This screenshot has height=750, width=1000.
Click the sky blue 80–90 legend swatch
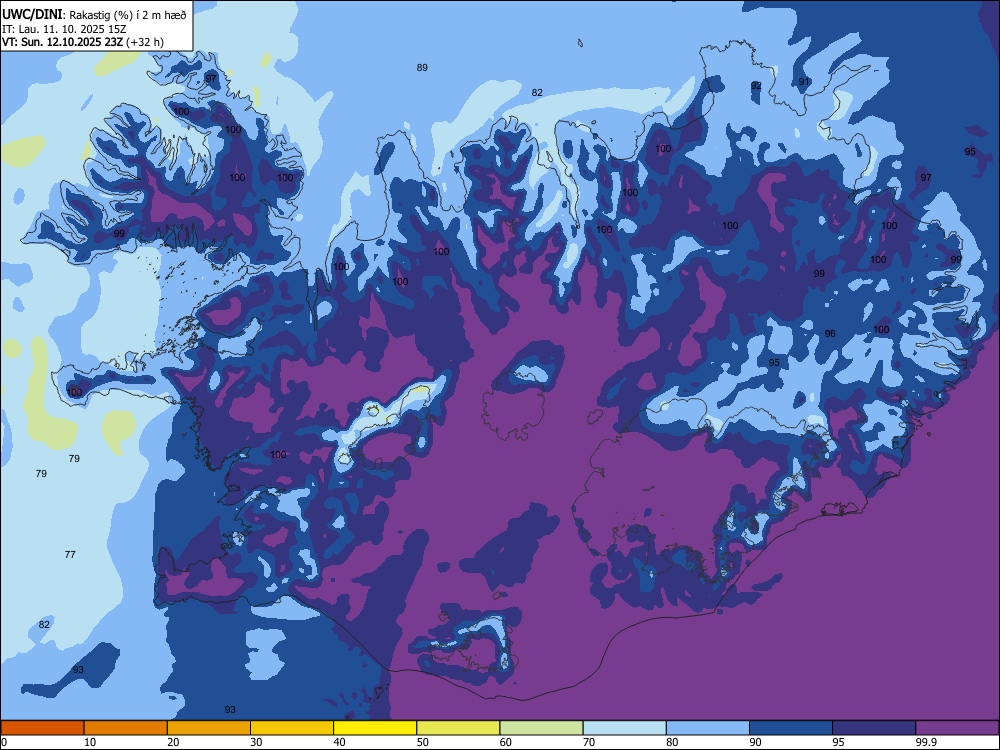coord(708,728)
